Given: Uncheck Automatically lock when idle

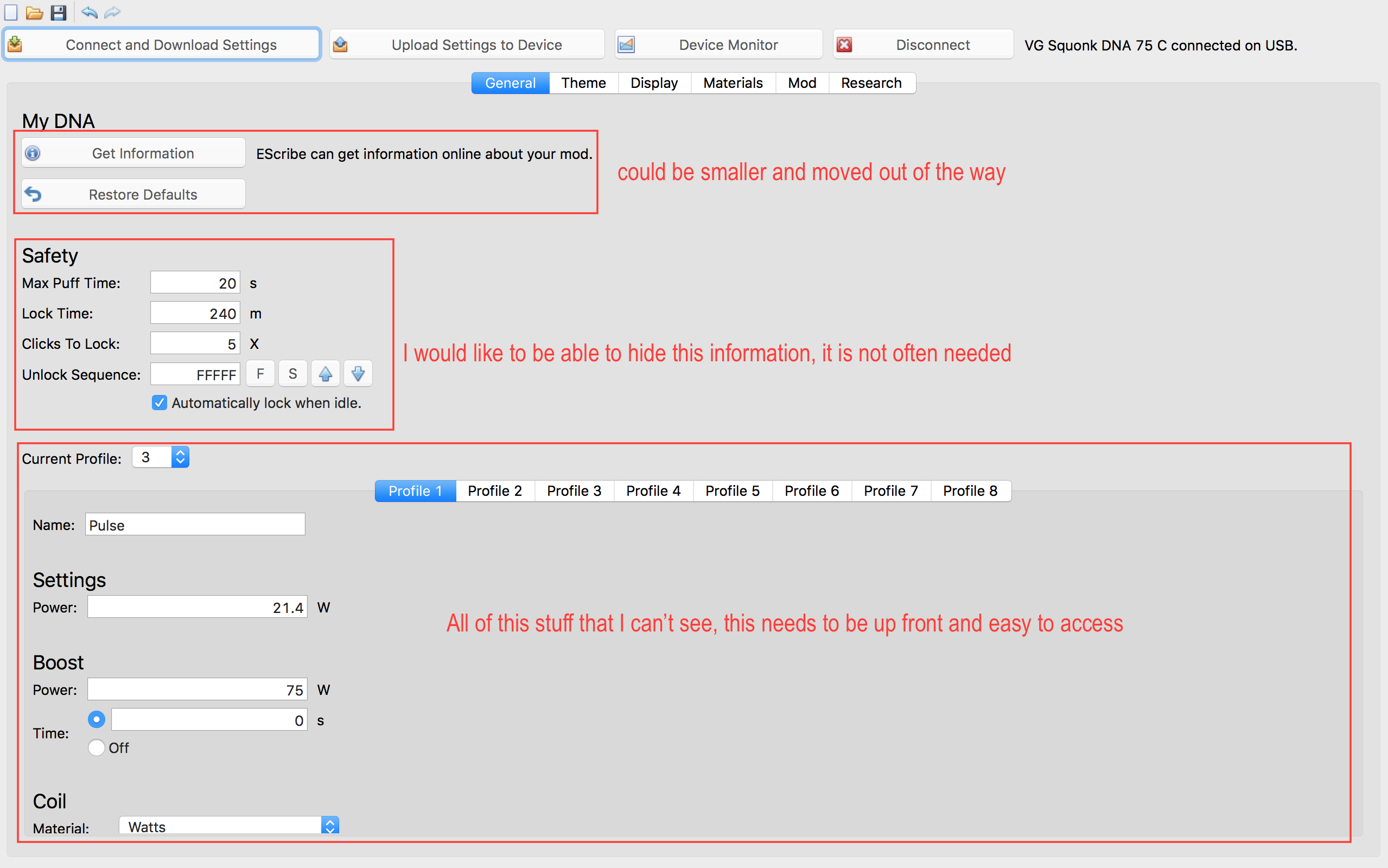Looking at the screenshot, I should tap(160, 403).
